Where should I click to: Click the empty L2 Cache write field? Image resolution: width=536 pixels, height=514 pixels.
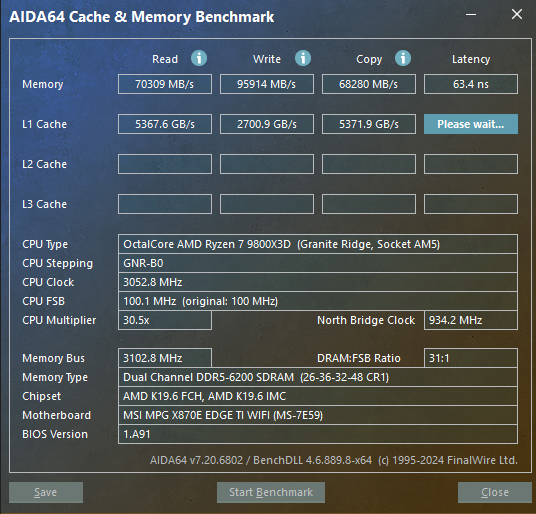267,164
